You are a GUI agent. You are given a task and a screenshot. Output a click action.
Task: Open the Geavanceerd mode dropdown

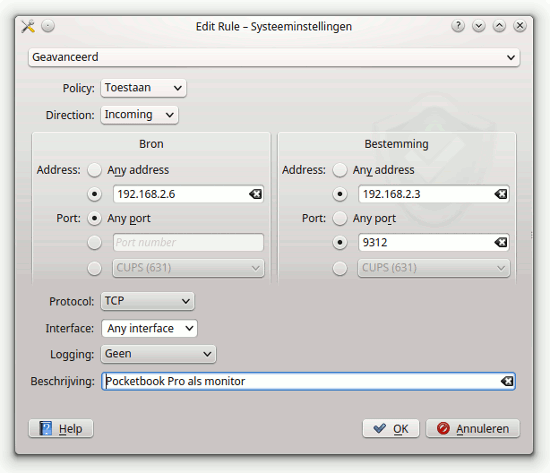[274, 57]
